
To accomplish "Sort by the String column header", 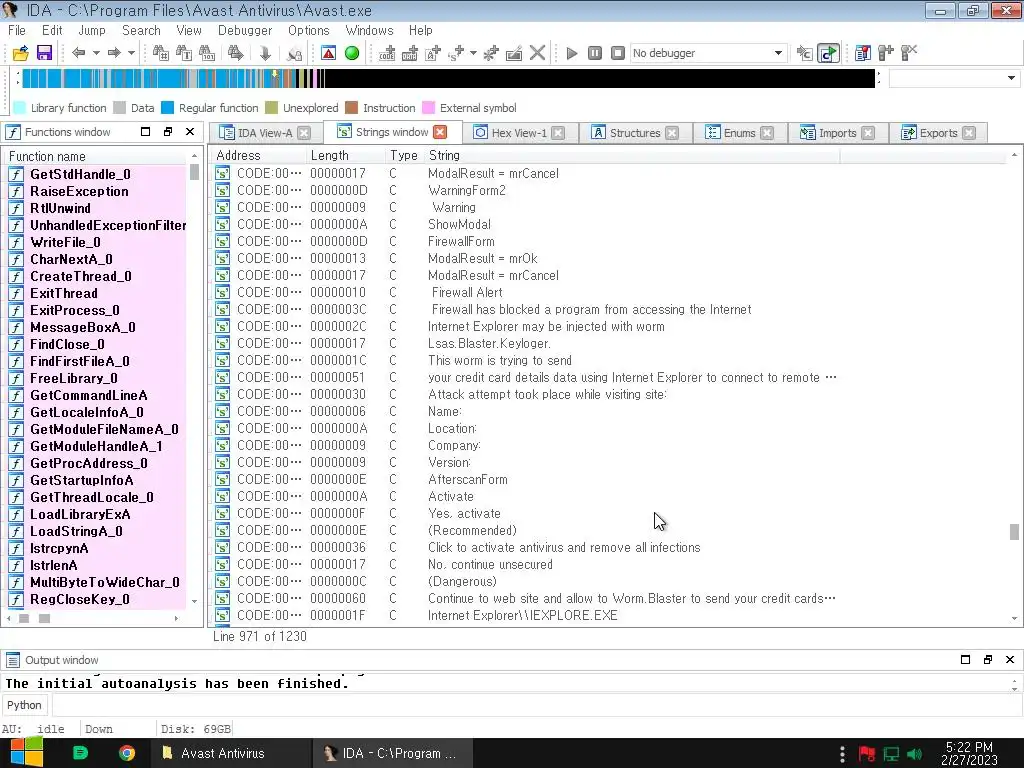I will click(632, 155).
